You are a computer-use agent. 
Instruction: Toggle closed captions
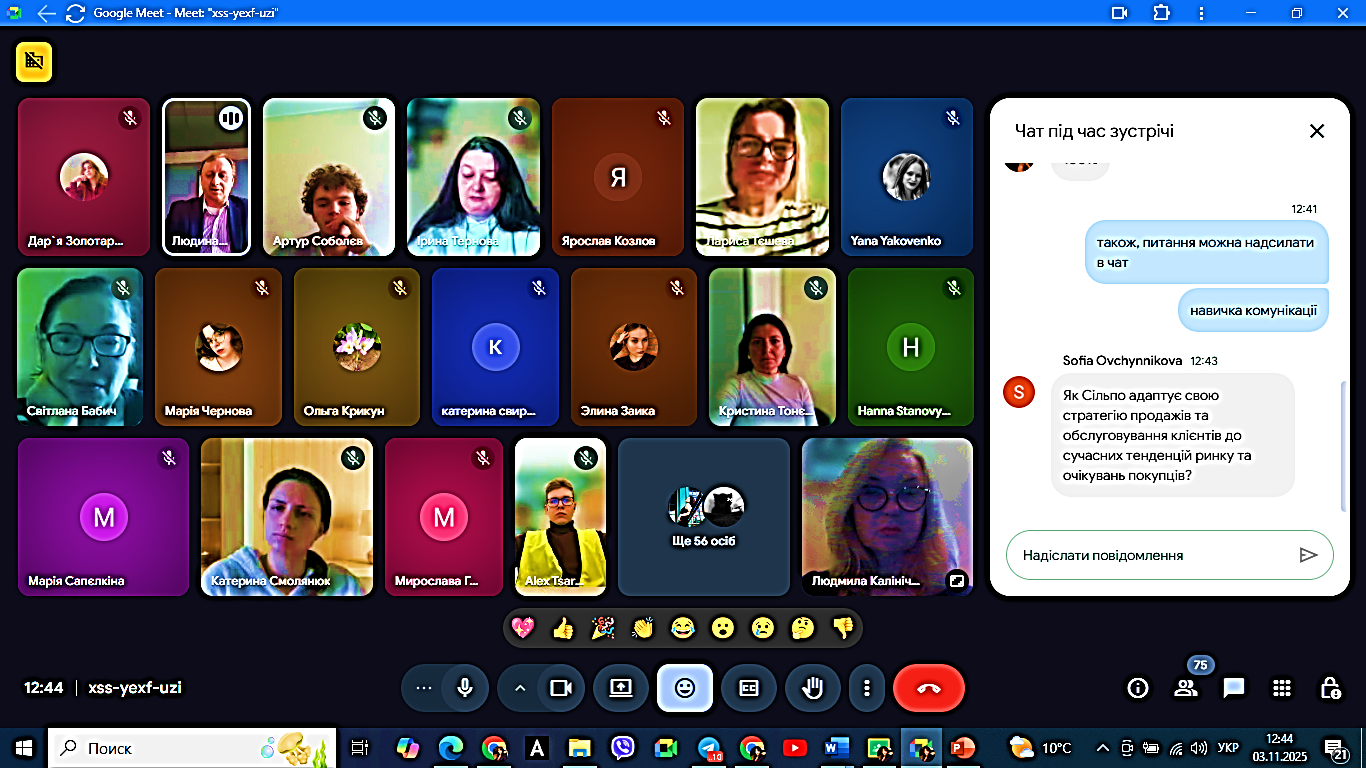[749, 688]
